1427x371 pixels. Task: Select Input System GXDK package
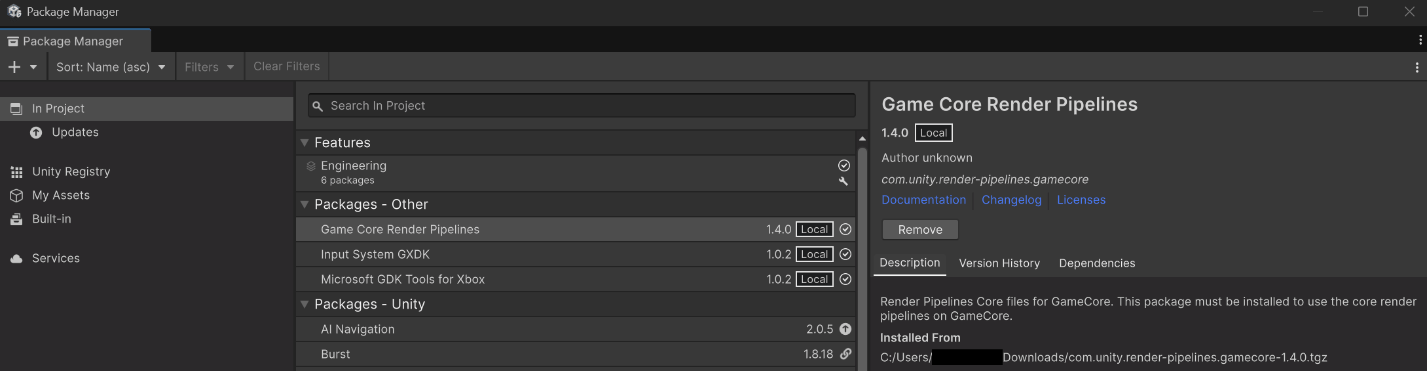576,254
